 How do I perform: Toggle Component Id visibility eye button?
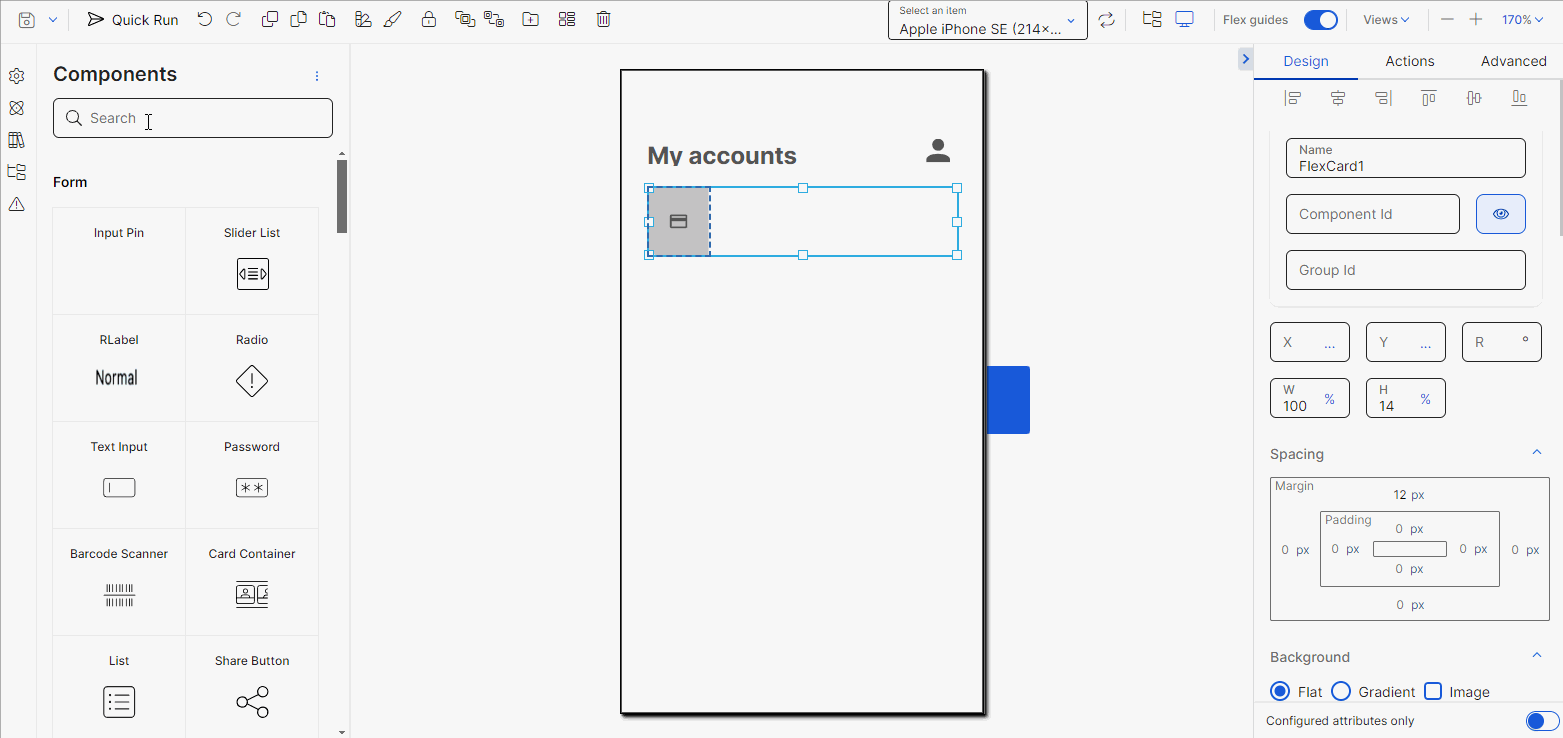tap(1501, 213)
